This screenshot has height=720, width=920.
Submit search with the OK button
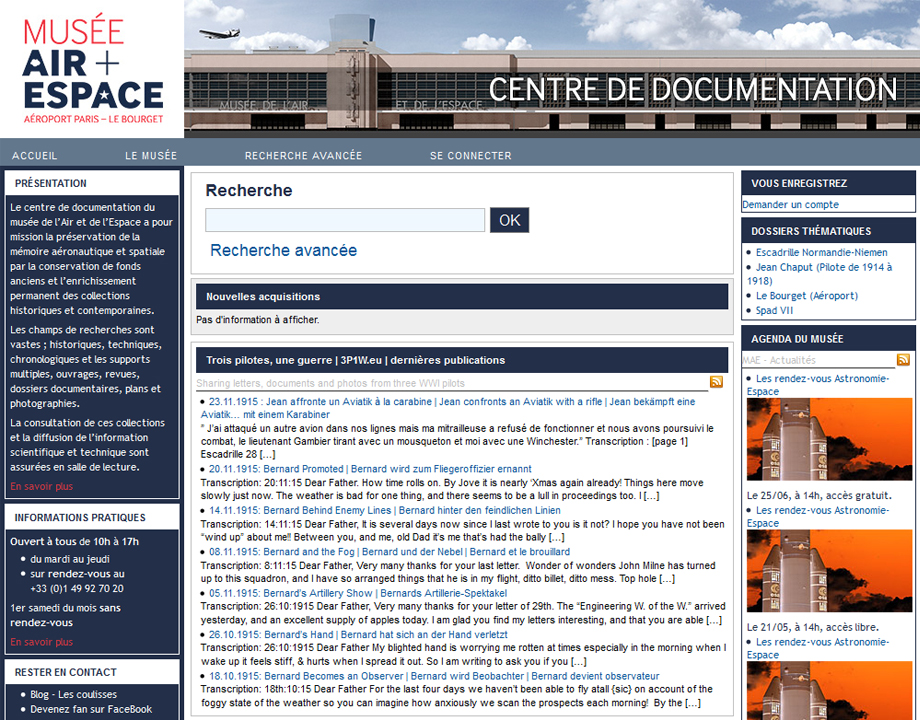click(x=509, y=220)
